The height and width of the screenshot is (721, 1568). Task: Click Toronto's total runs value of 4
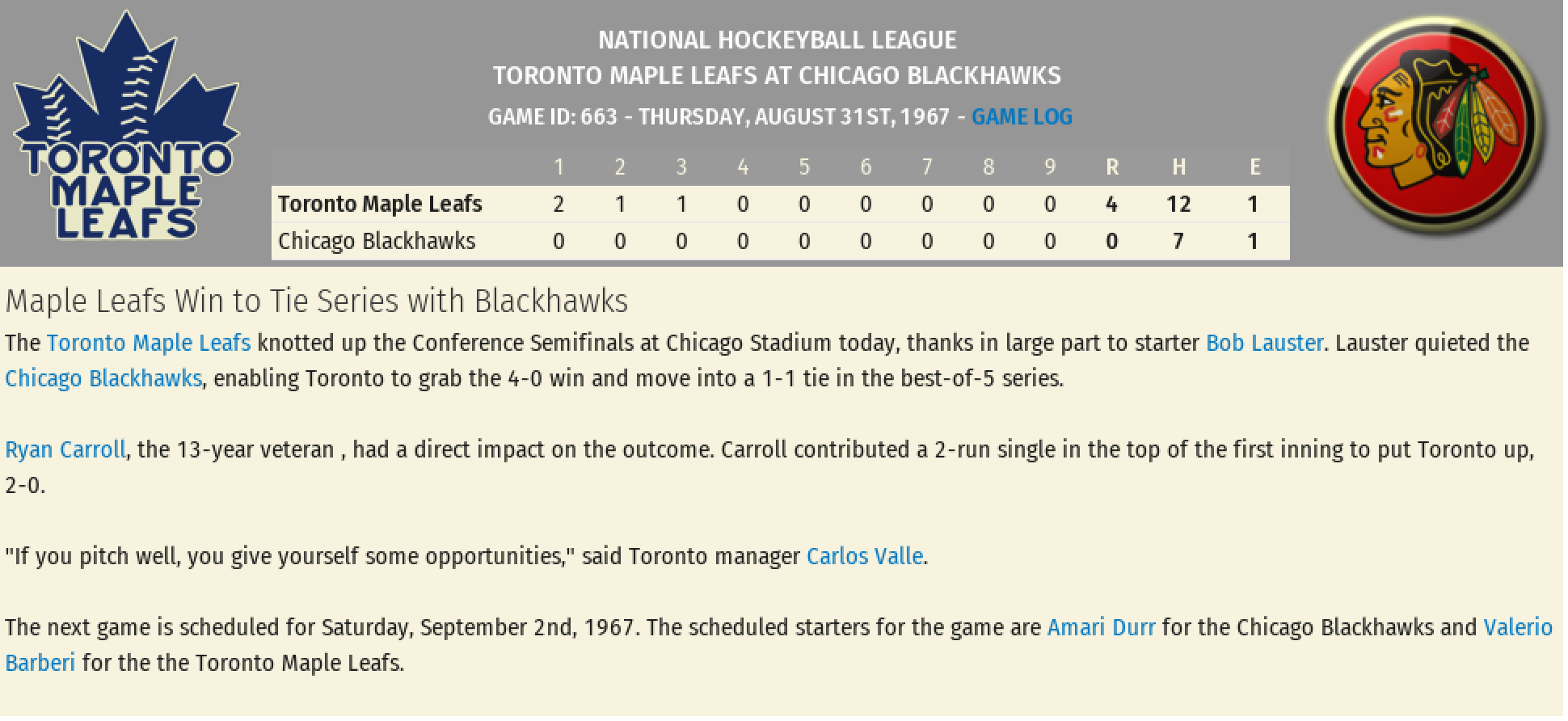coord(1111,204)
